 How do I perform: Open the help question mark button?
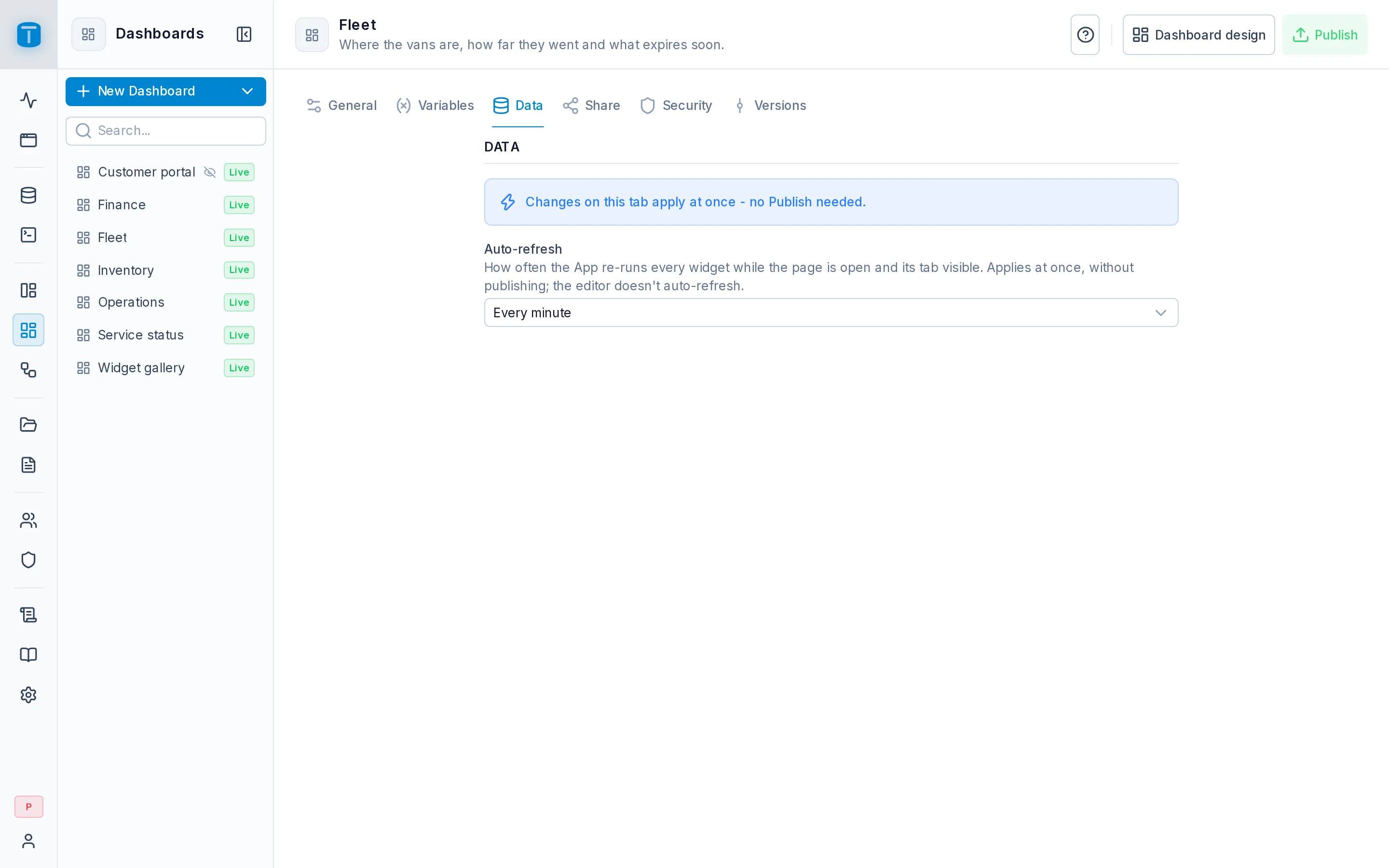(1085, 35)
